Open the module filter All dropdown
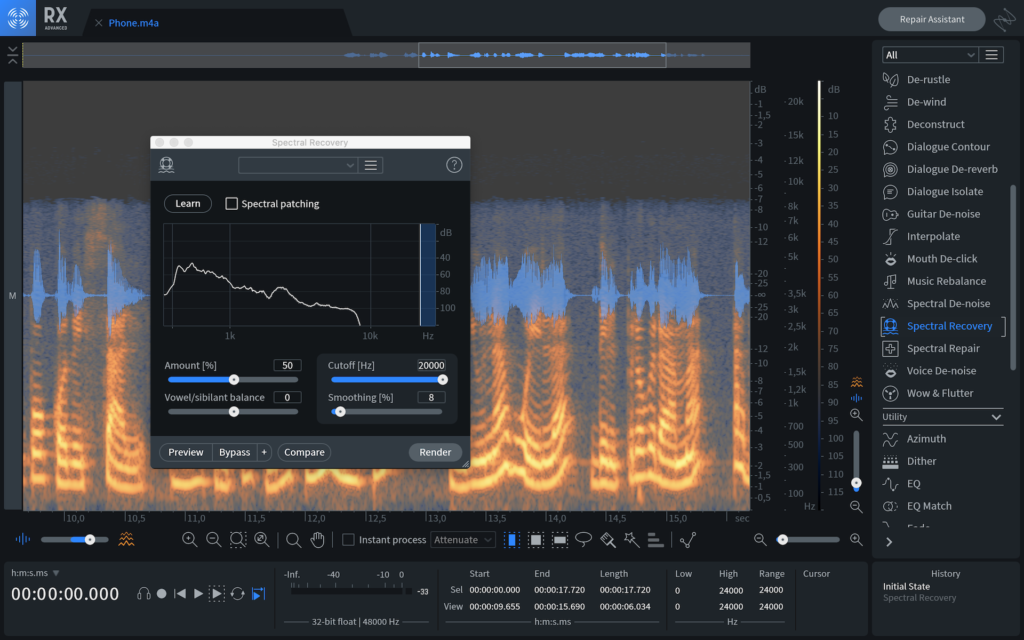Screen dimensions: 1024x640 (929, 55)
